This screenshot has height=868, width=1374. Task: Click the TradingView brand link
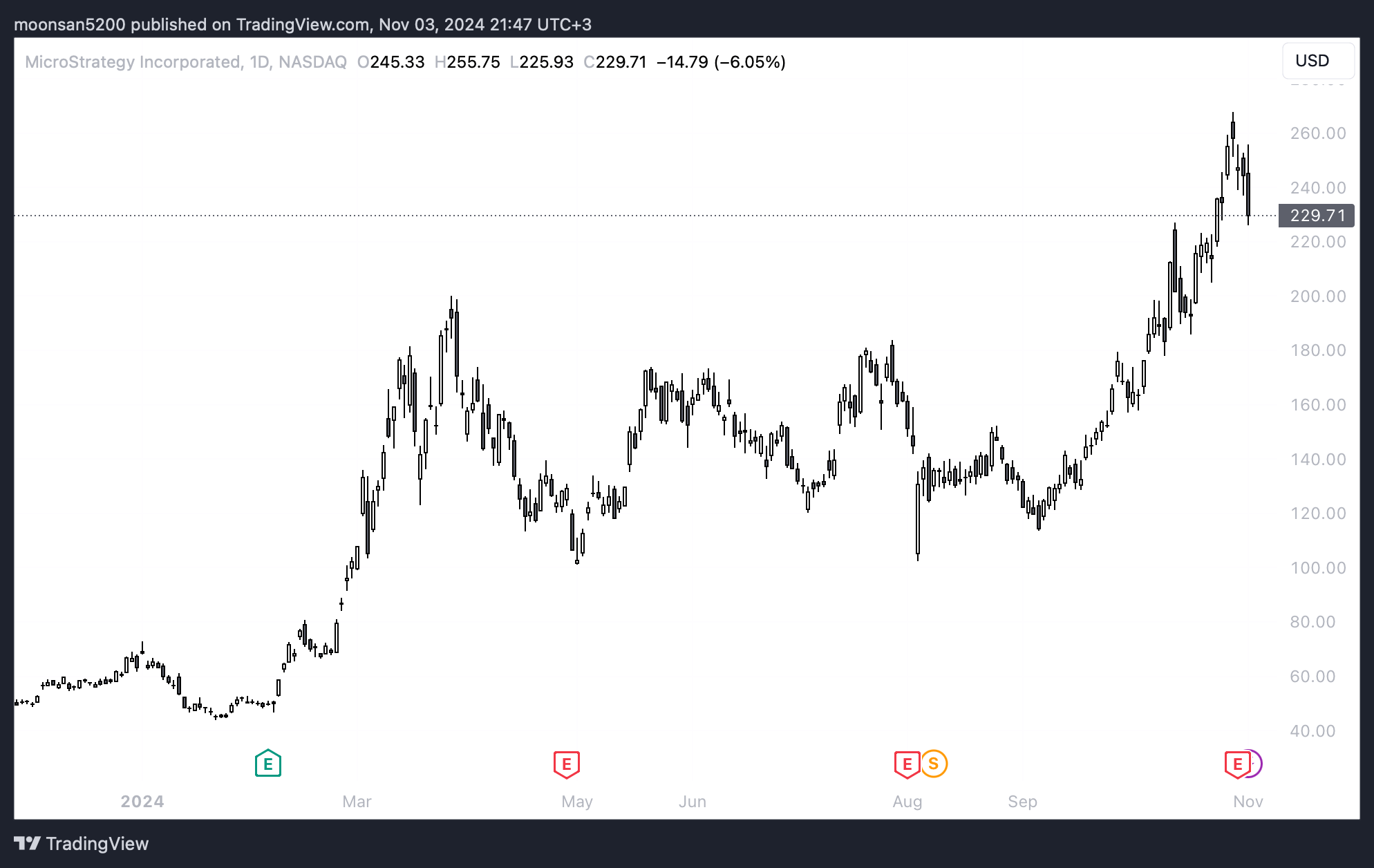point(82,843)
